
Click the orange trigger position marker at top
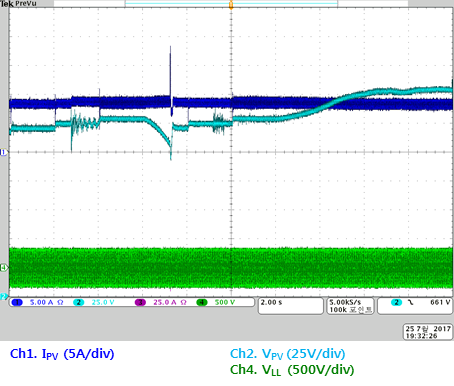[231, 5]
